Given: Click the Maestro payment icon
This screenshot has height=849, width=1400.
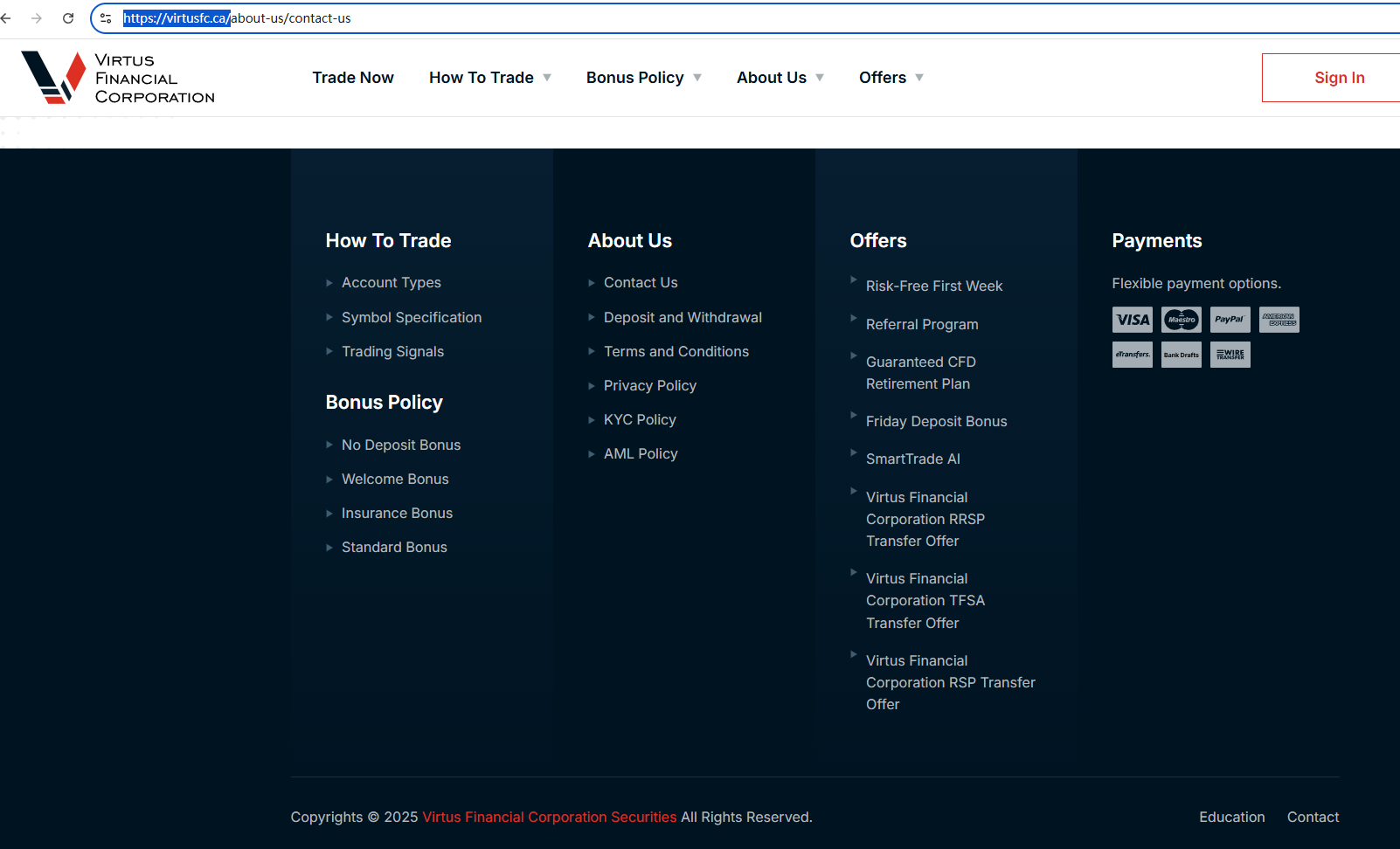Looking at the screenshot, I should [1182, 320].
